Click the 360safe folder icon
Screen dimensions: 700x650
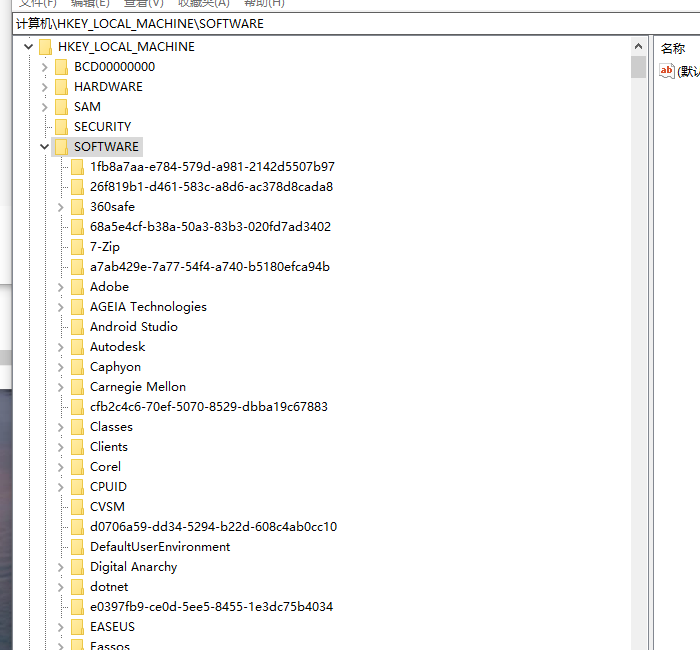(77, 207)
